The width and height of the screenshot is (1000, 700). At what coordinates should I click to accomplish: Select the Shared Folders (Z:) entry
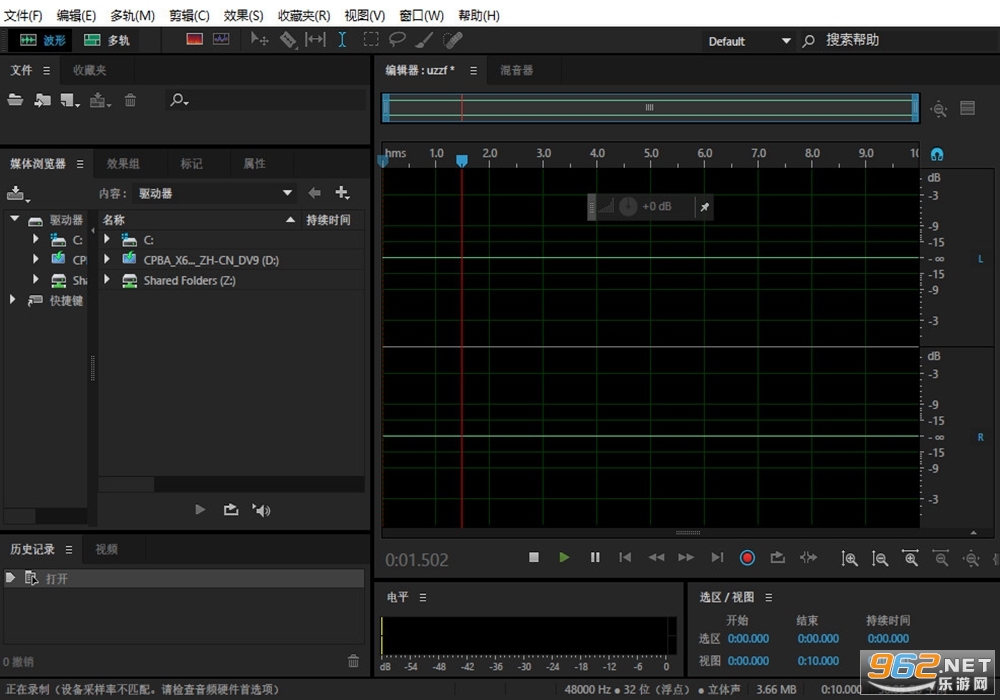click(189, 280)
